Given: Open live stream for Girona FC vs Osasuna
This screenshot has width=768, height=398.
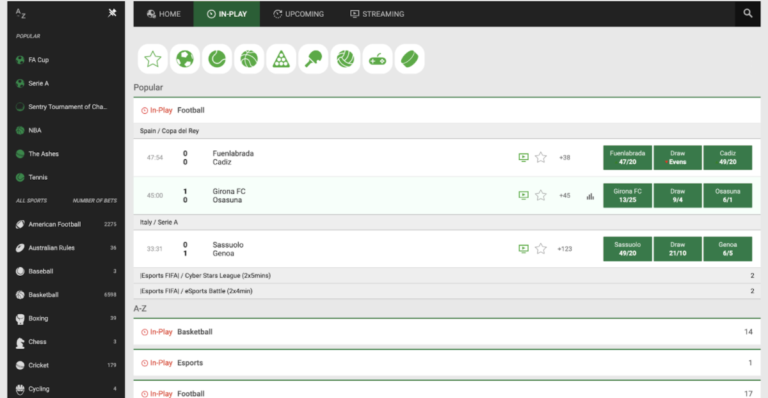Looking at the screenshot, I should tap(524, 195).
